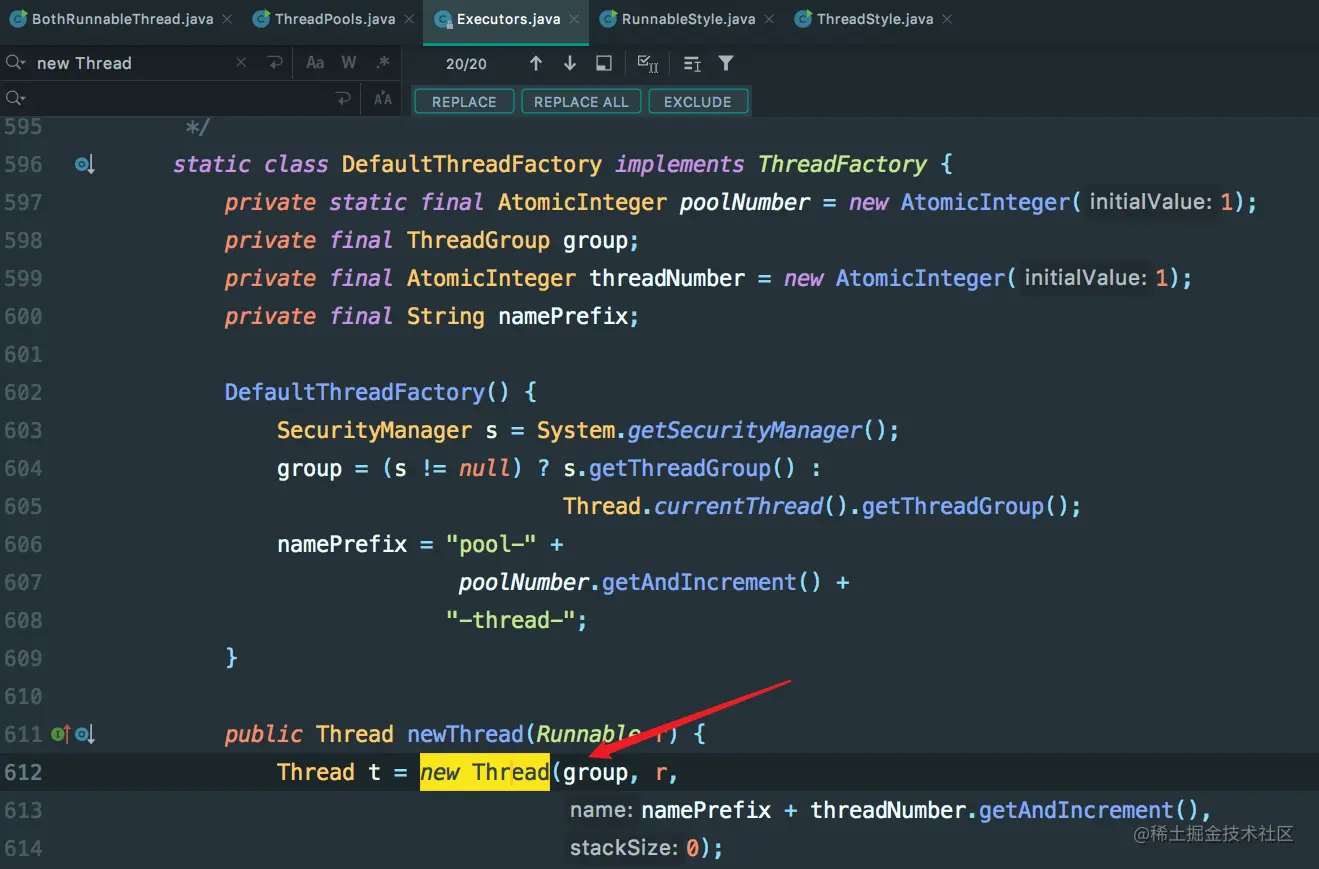Click the multiple-cursor selection lines icon
Screen dimensions: 1319x869
point(692,63)
